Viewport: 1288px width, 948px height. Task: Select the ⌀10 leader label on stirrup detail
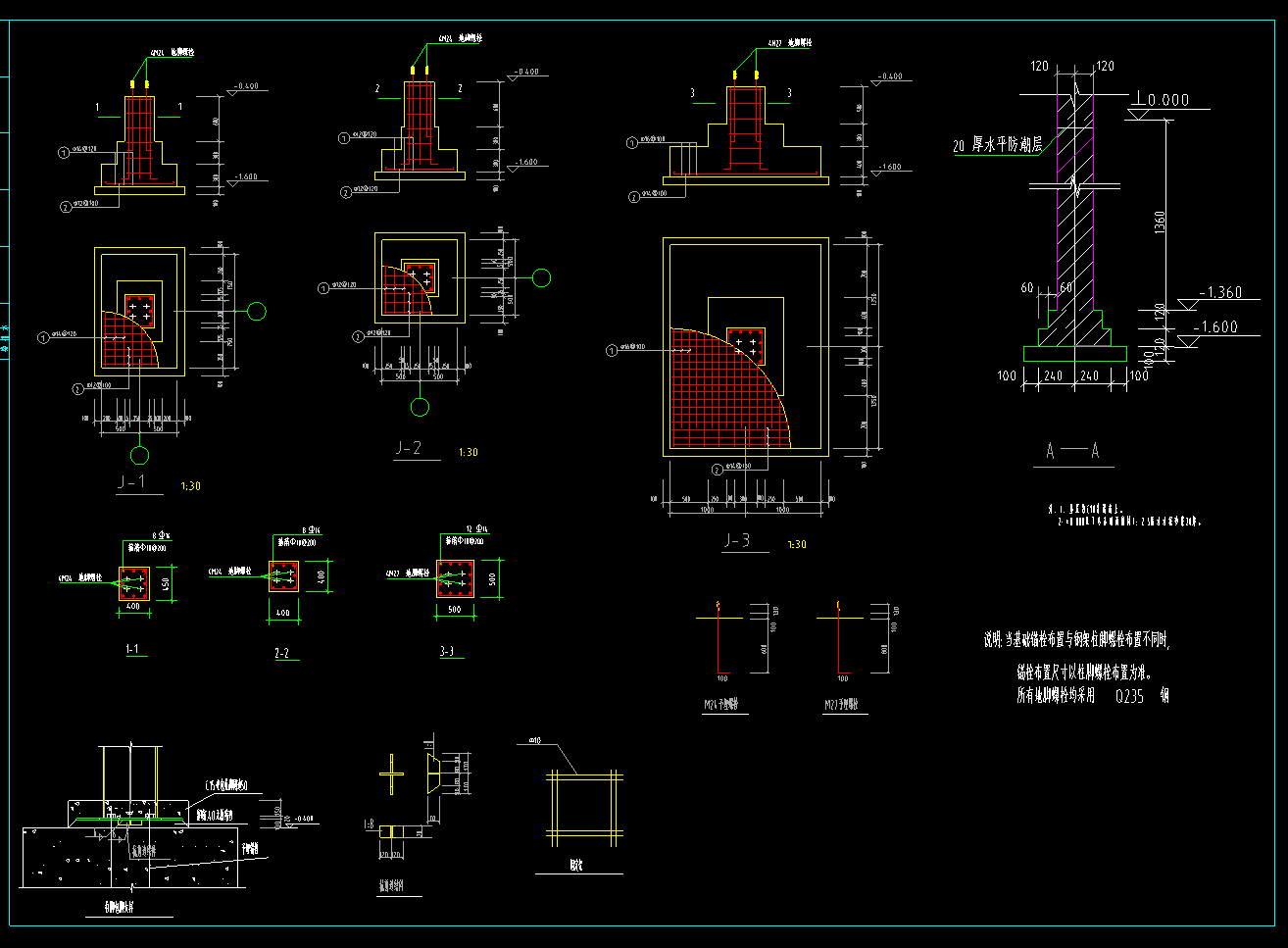(535, 742)
